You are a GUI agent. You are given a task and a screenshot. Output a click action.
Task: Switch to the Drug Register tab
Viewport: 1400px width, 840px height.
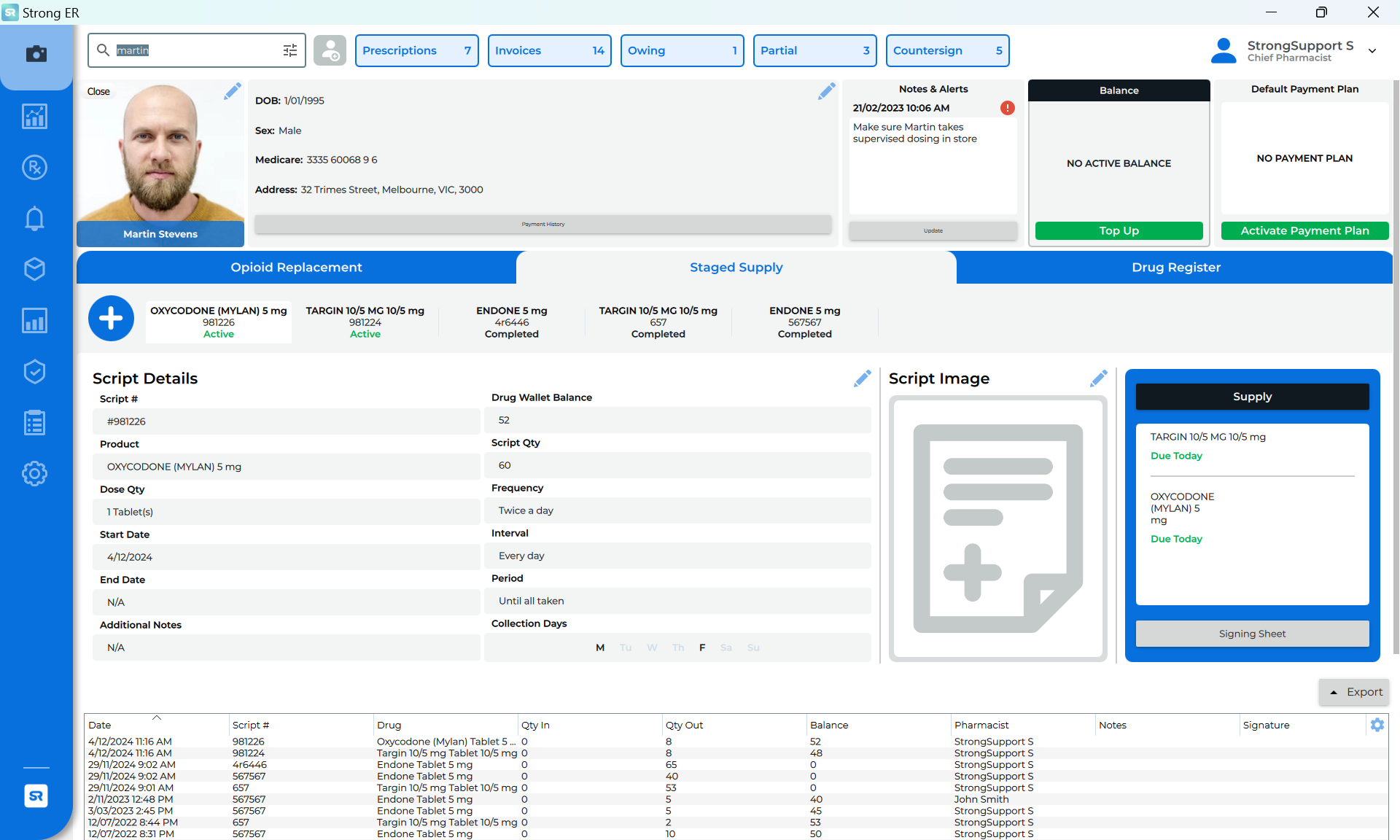[1175, 268]
